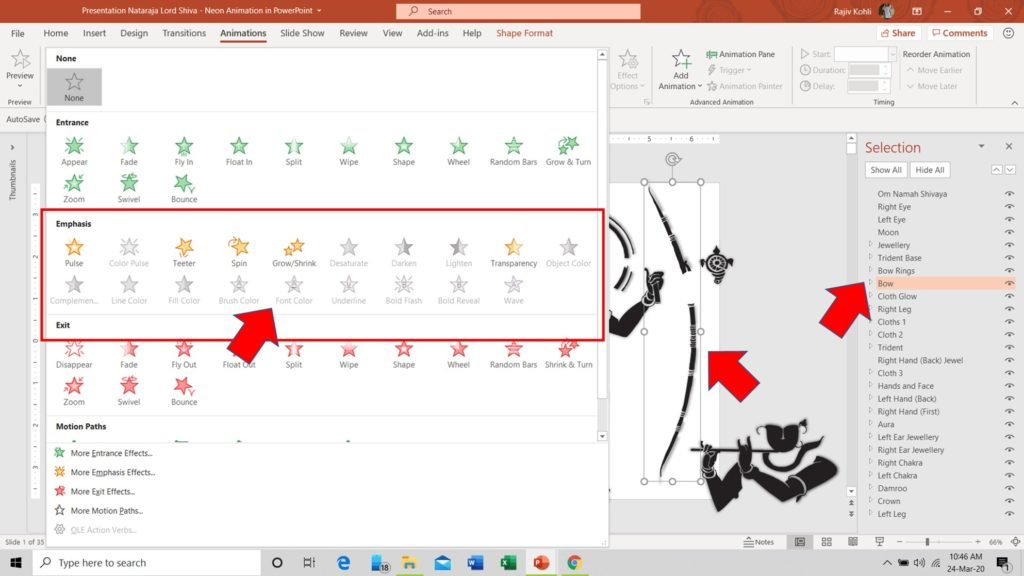
Task: Expand the Thumbnails pane
Action: [12, 148]
